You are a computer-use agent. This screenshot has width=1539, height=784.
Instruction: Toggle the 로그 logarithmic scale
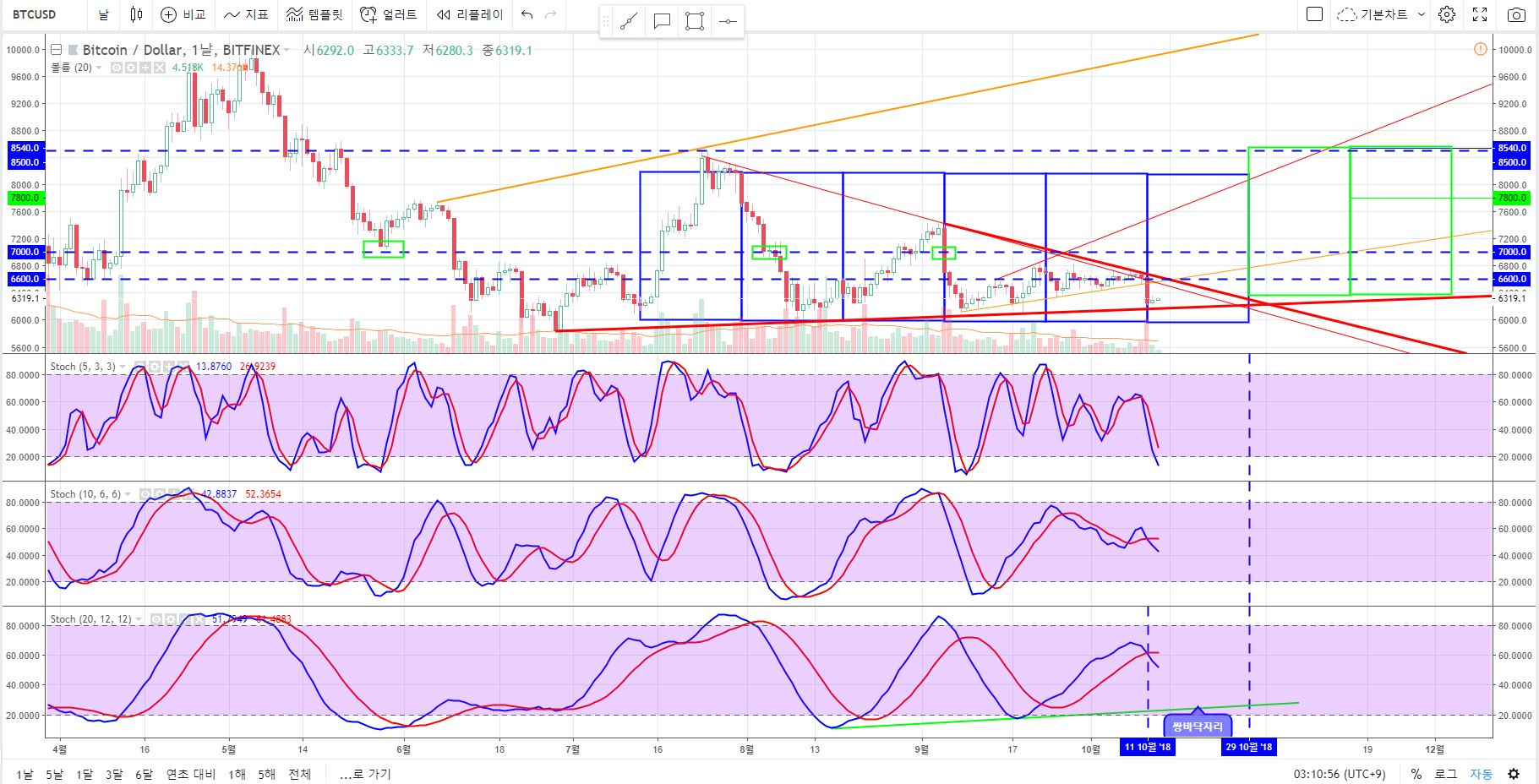pos(1446,774)
